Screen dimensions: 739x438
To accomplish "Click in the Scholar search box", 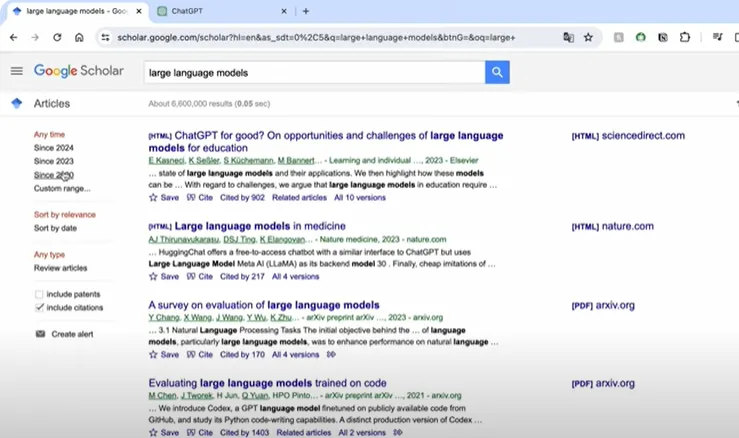I will coord(314,73).
